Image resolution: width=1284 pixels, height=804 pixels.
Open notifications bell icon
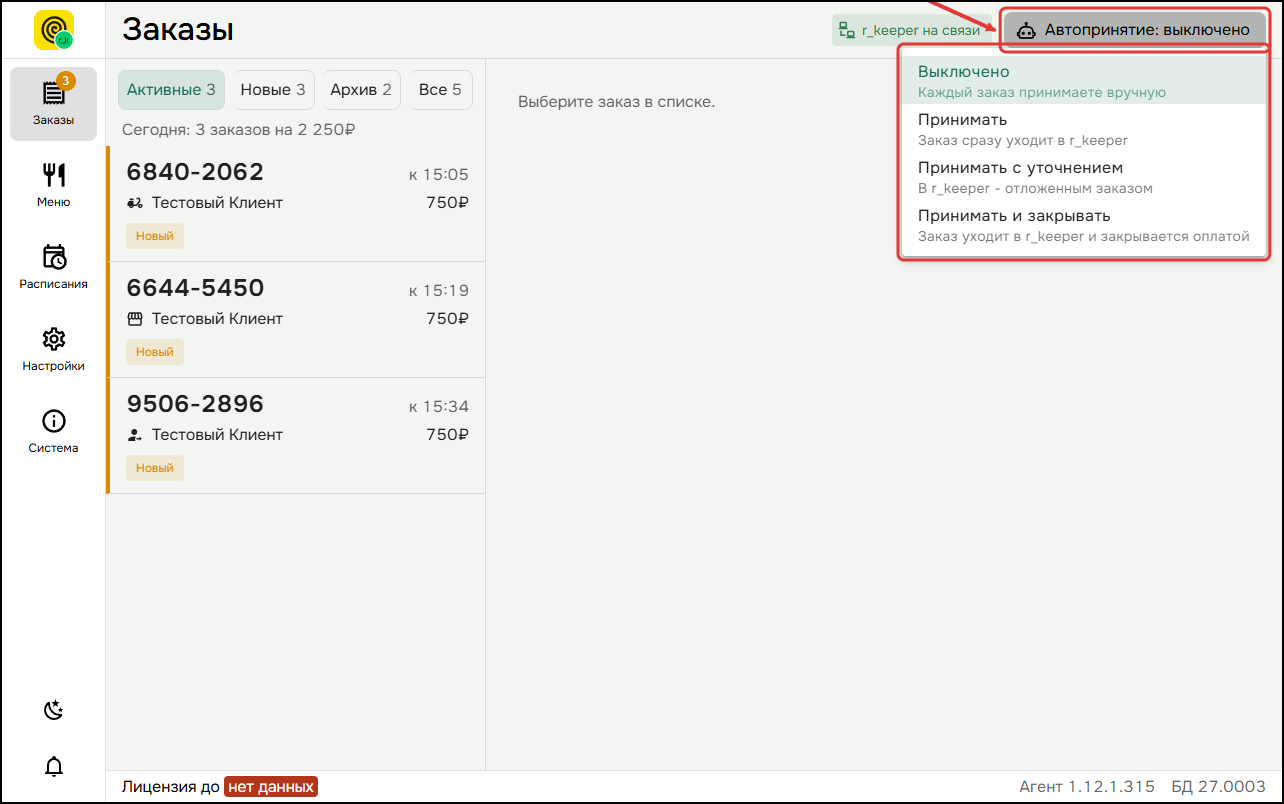point(53,767)
